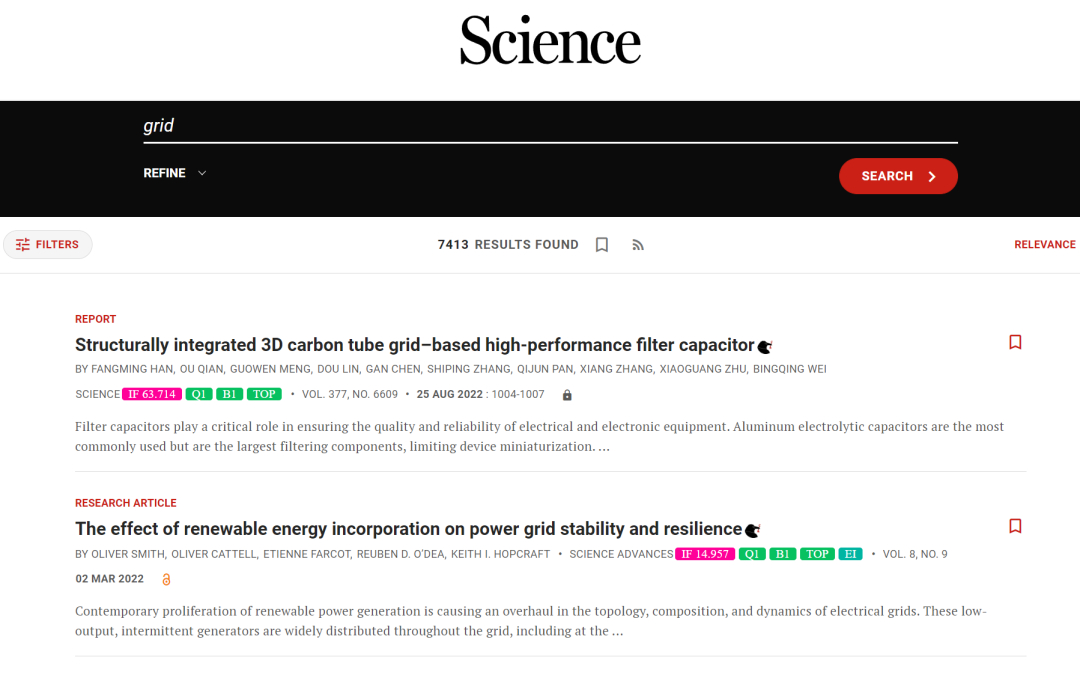Select the audio listen icon on the filter capacitor title
1080x675 pixels.
(x=764, y=345)
